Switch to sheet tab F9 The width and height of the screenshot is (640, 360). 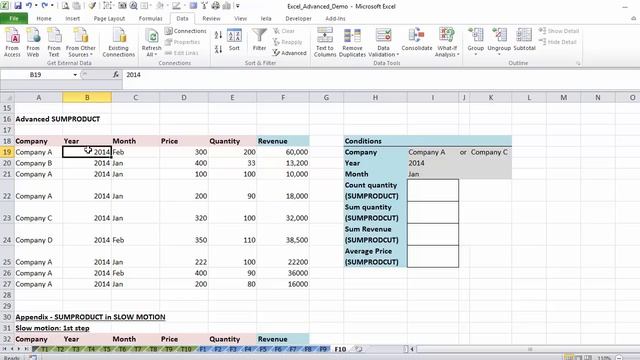(323, 349)
